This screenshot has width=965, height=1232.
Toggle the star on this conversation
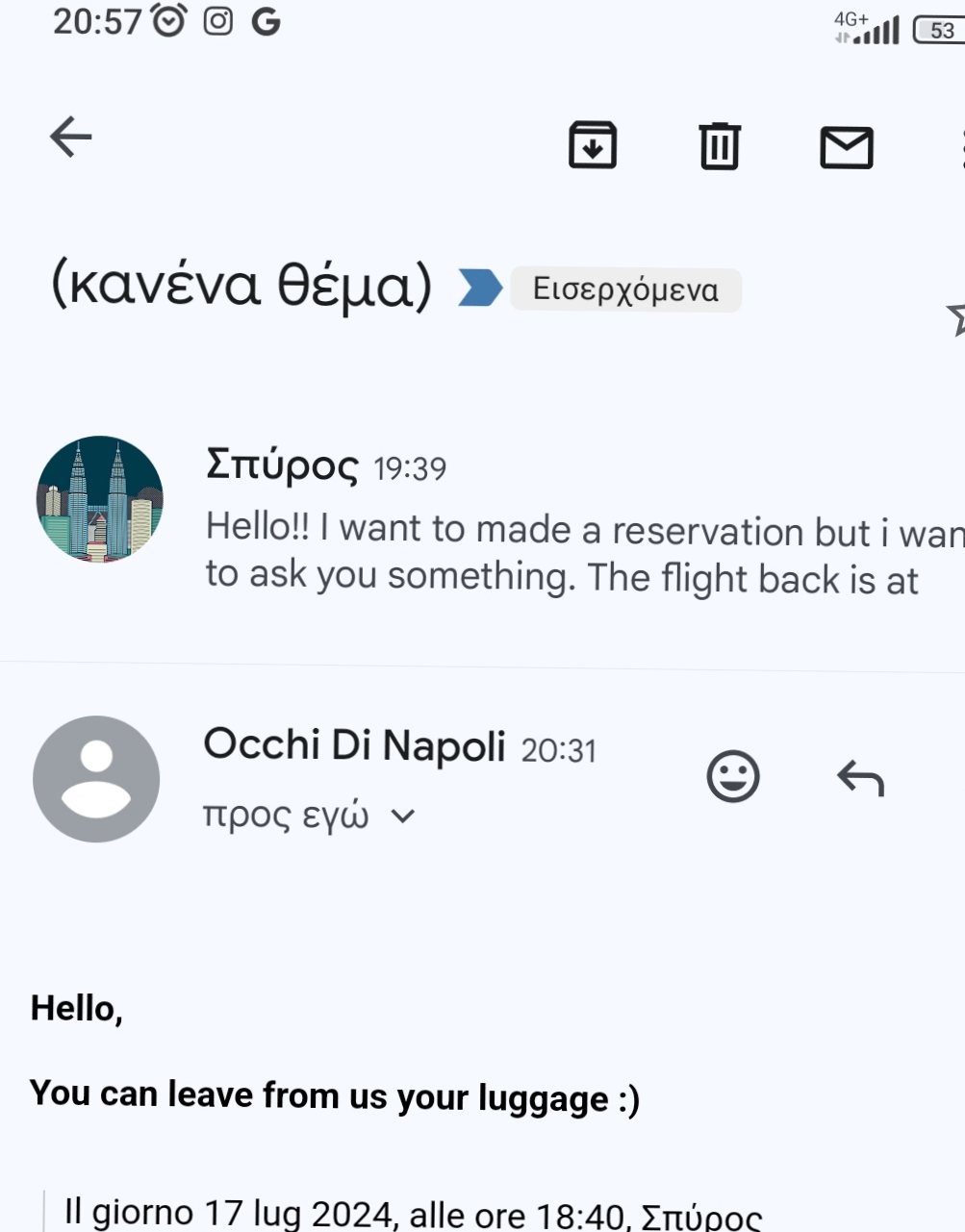(956, 318)
